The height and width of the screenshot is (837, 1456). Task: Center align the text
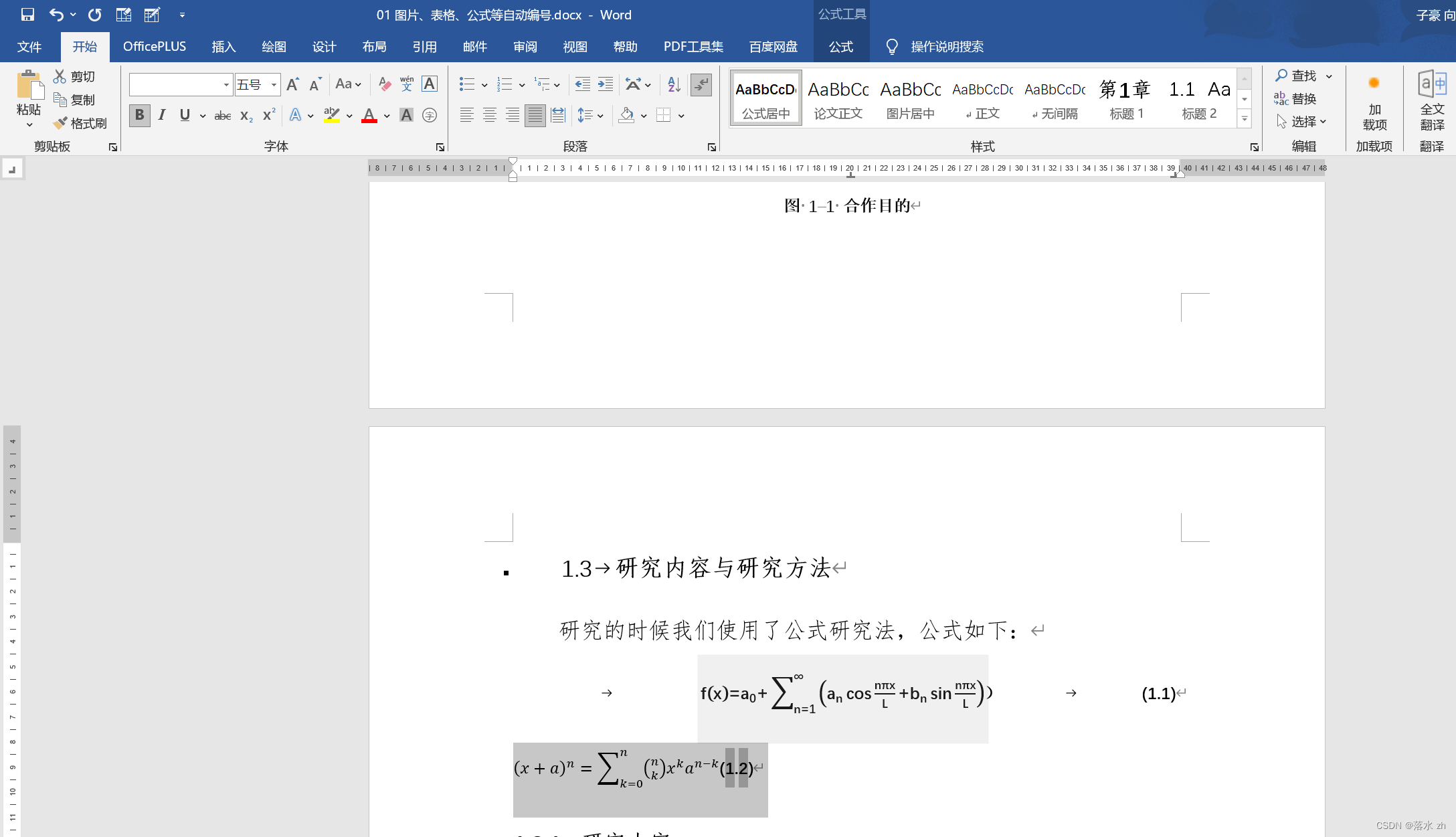(x=490, y=116)
